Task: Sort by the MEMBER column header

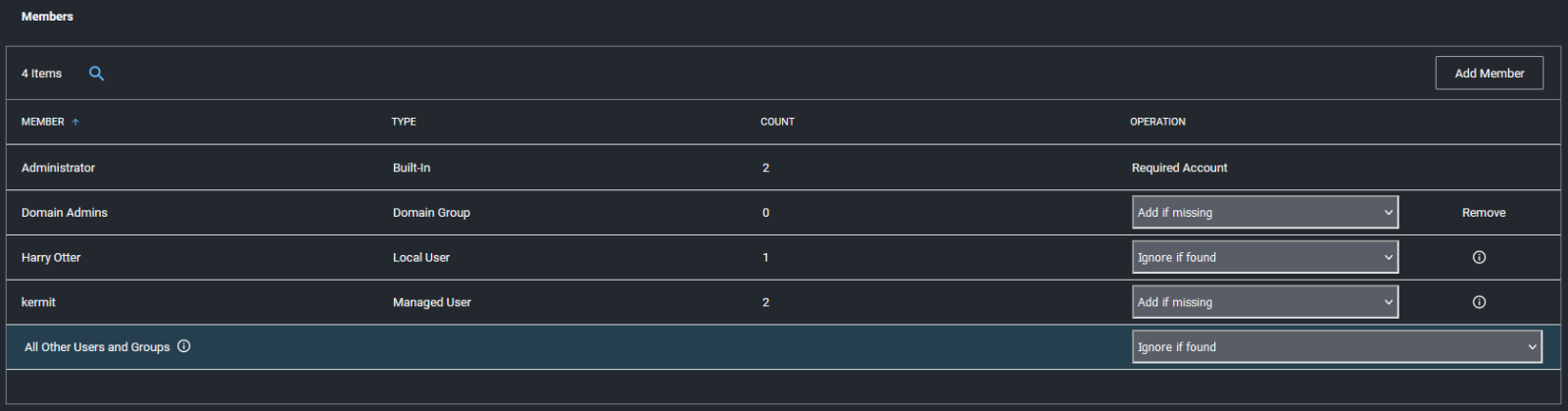Action: [43, 122]
